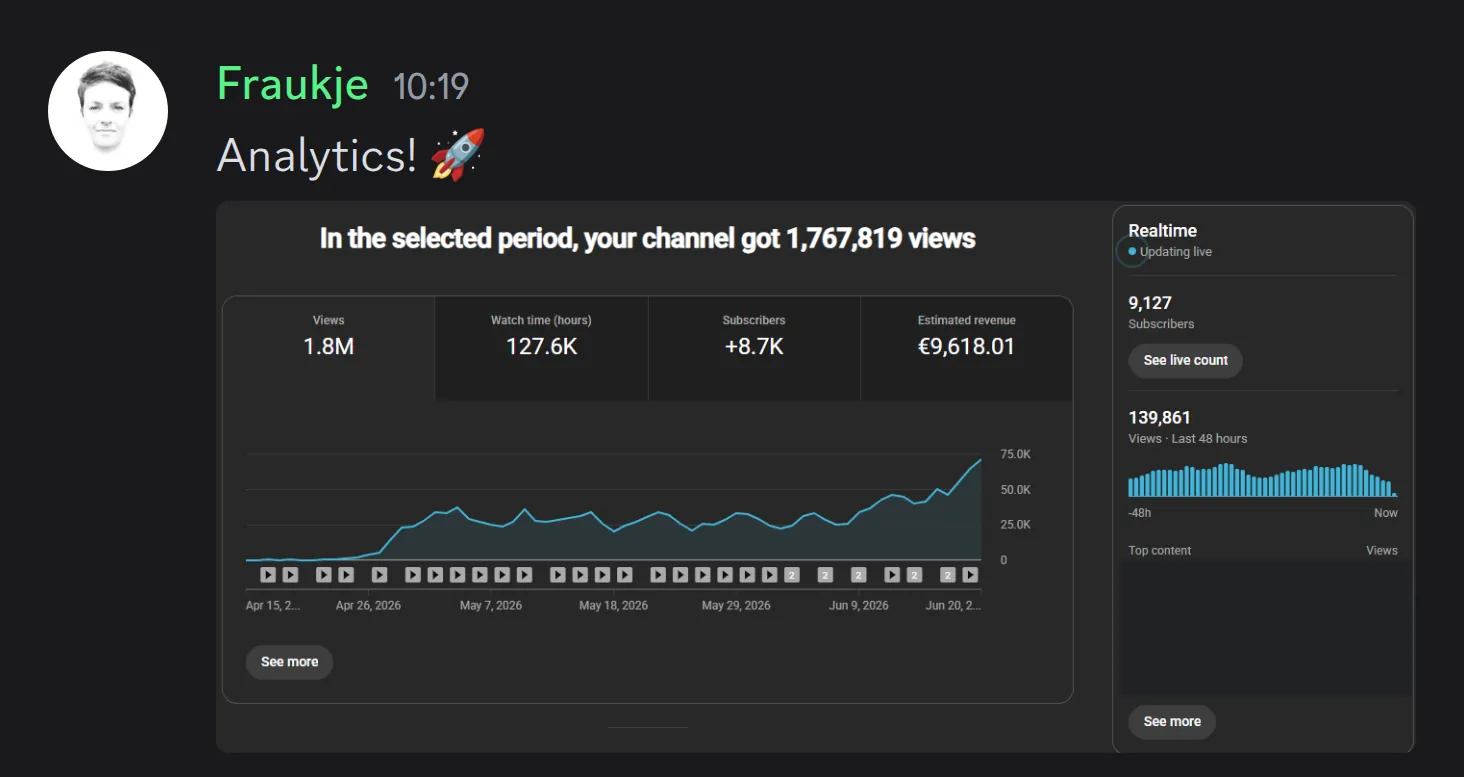The image size is (1464, 777).
Task: Click the leftmost video publish marker on timeline
Action: click(x=268, y=575)
